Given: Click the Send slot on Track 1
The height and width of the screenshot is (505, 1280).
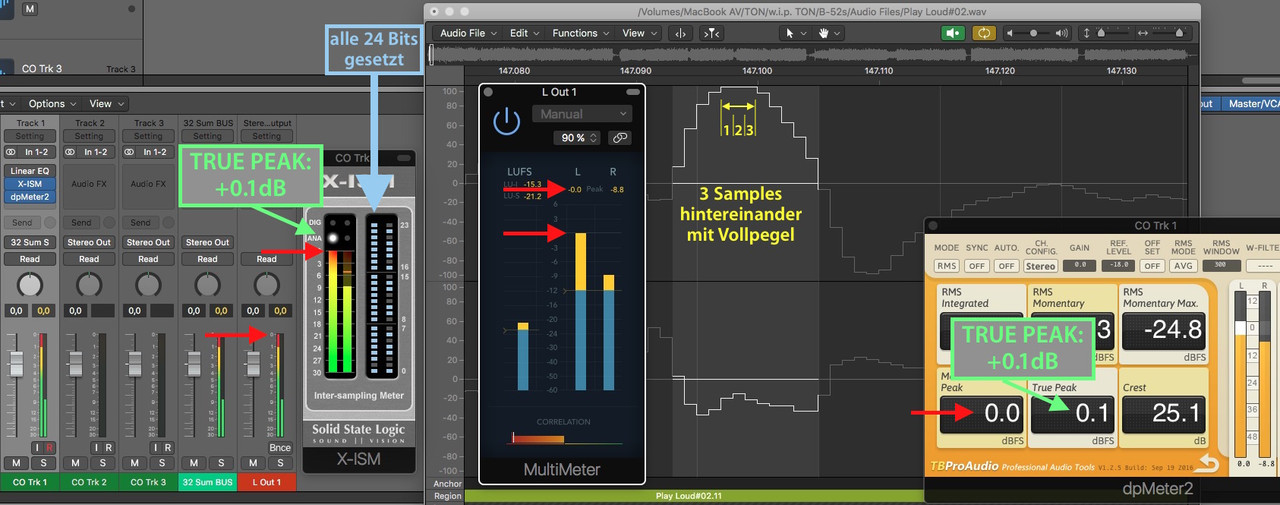Looking at the screenshot, I should click(x=22, y=223).
